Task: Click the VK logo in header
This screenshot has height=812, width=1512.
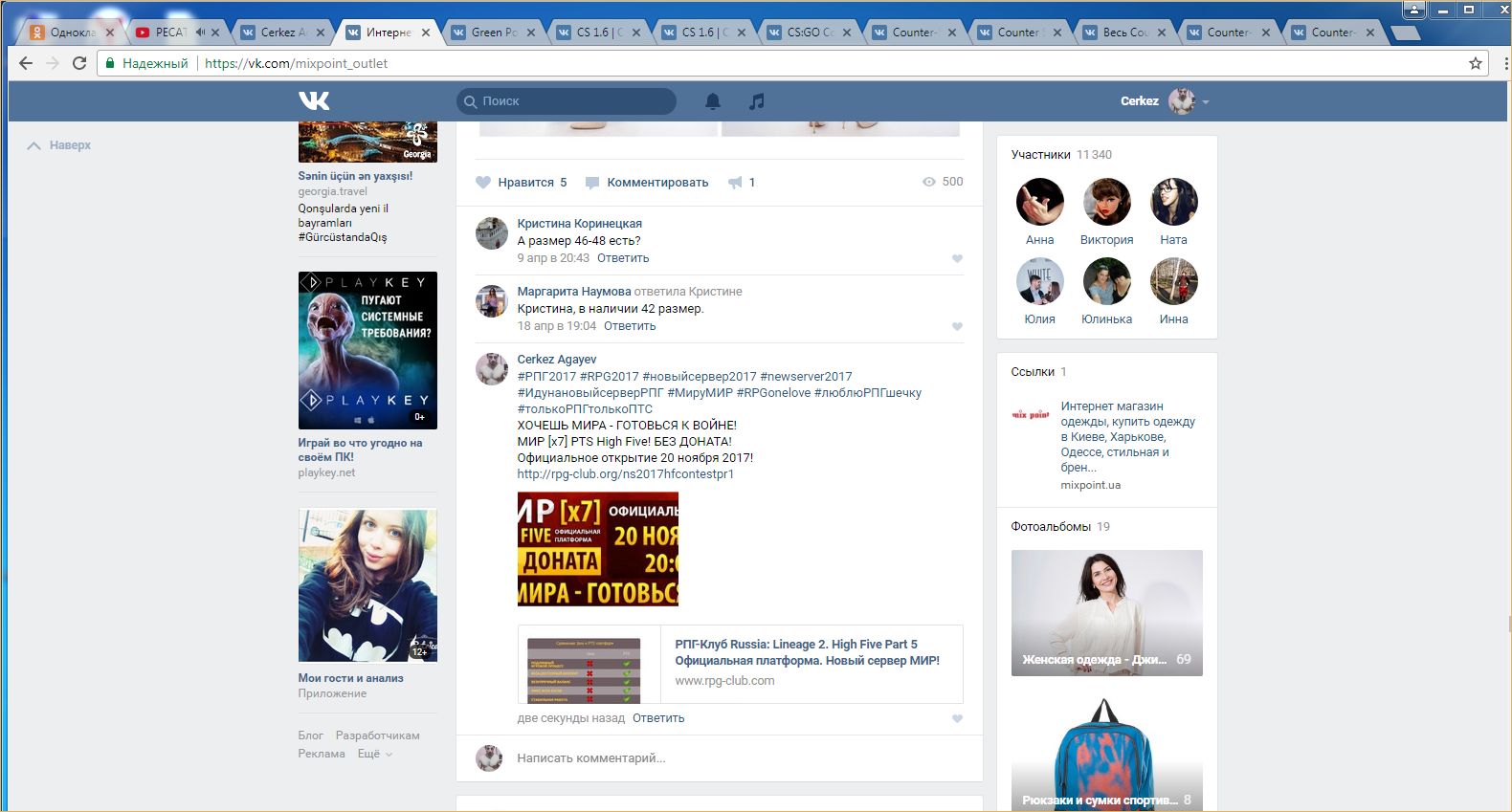Action: [x=314, y=100]
